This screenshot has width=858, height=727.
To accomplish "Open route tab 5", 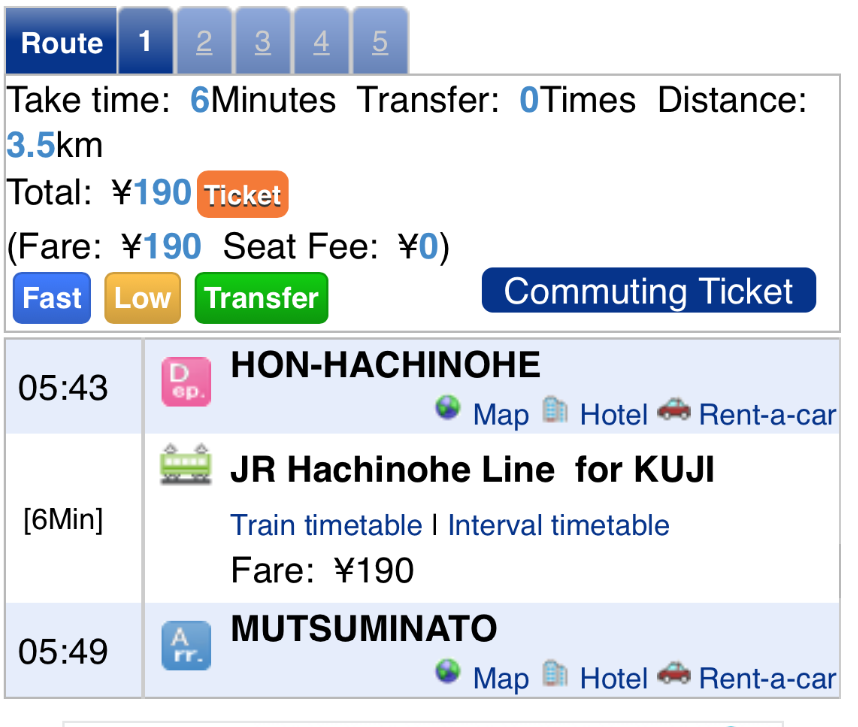I will (380, 41).
